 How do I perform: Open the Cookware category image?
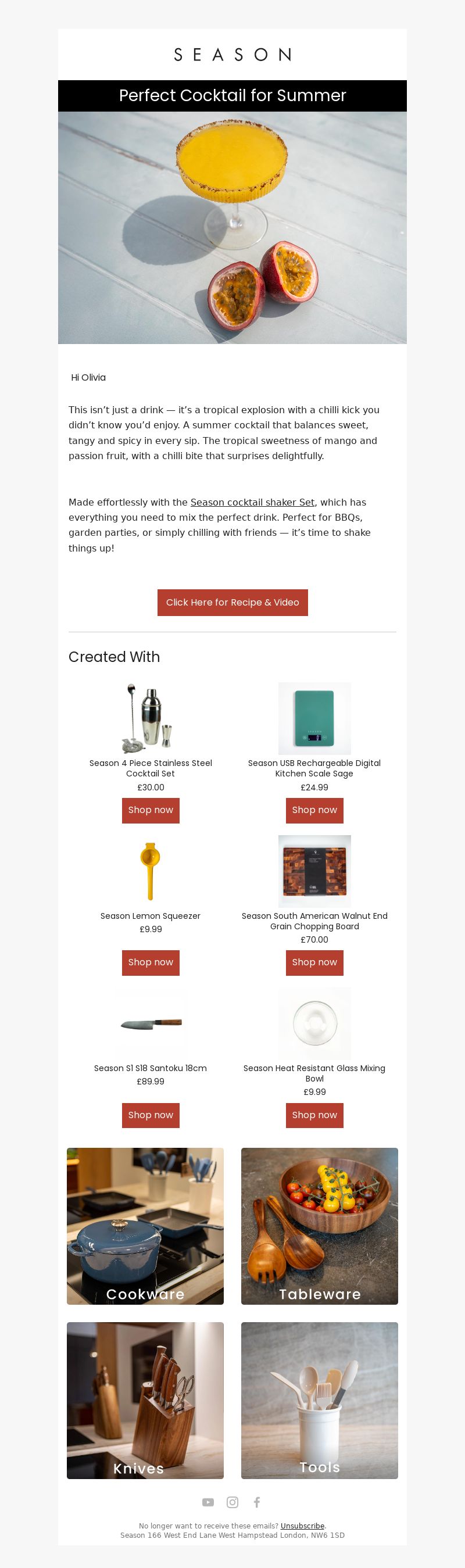pos(145,1226)
